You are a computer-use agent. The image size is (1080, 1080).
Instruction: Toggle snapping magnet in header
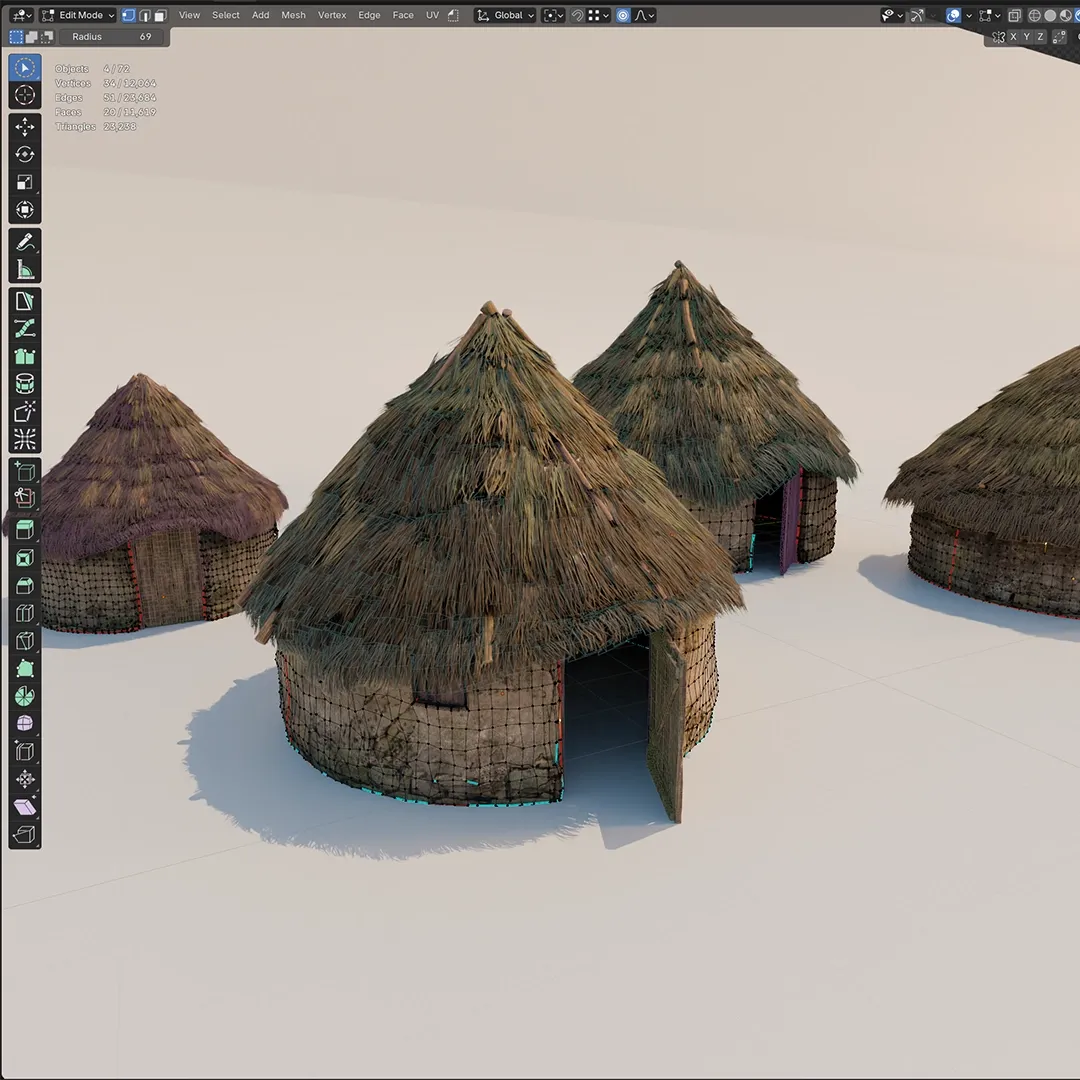577,15
